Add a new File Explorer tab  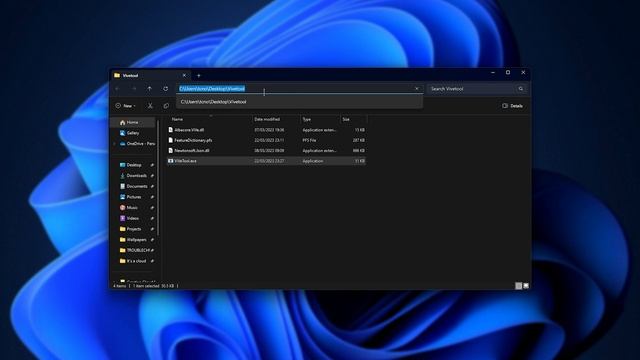pyautogui.click(x=199, y=76)
